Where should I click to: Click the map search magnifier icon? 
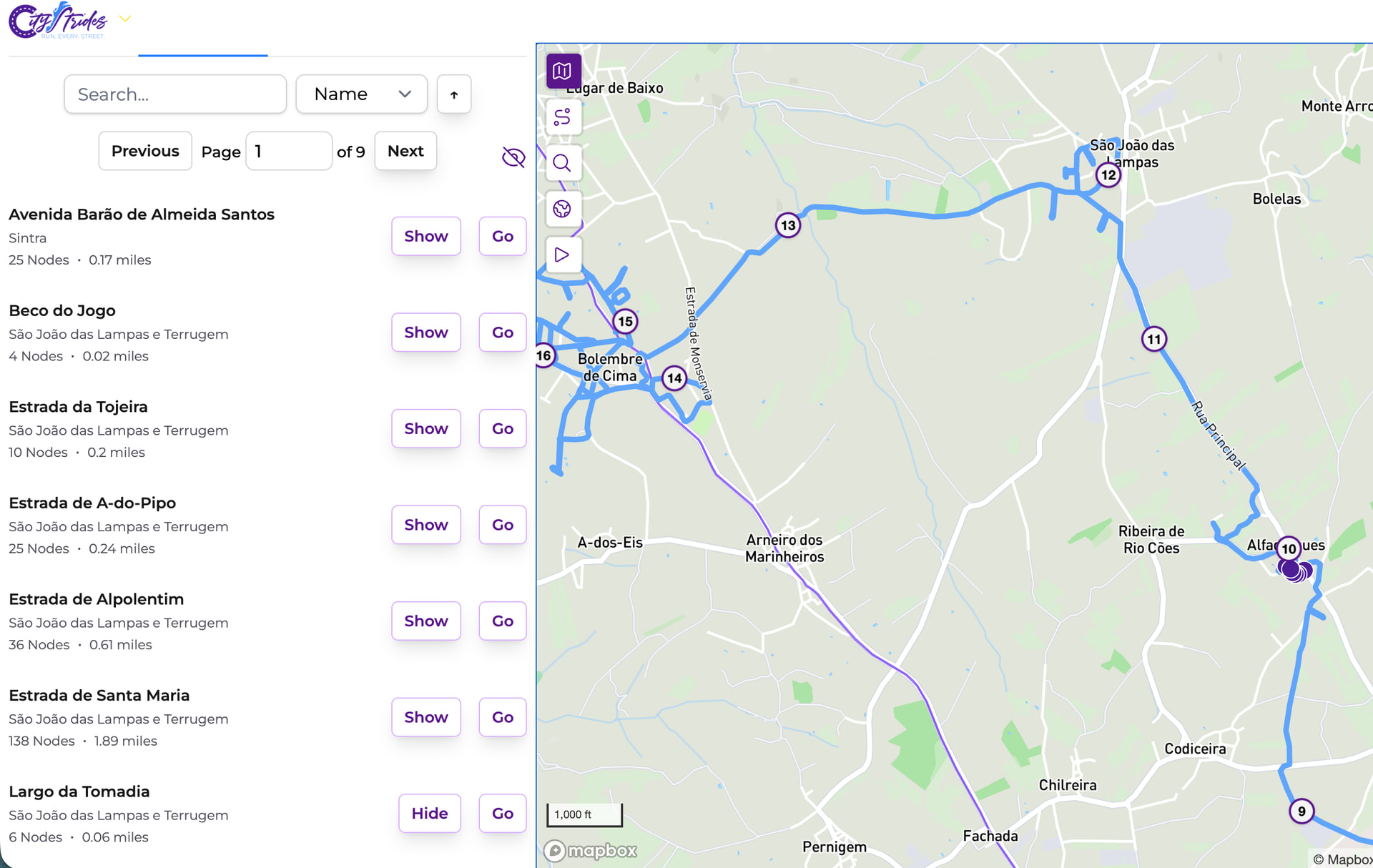pos(563,163)
